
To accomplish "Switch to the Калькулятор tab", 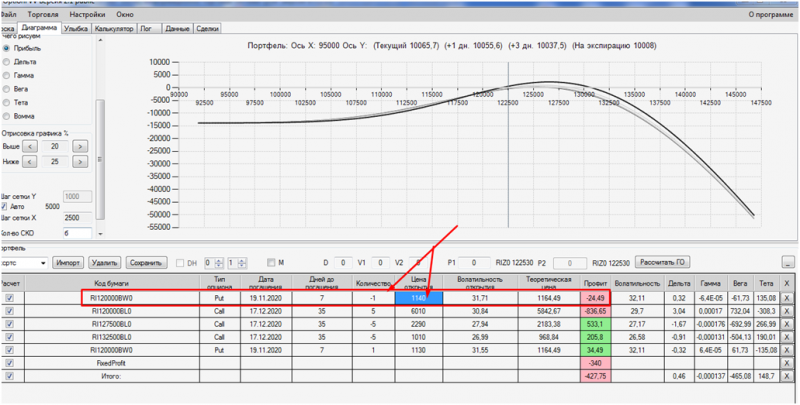I will 114,29.
